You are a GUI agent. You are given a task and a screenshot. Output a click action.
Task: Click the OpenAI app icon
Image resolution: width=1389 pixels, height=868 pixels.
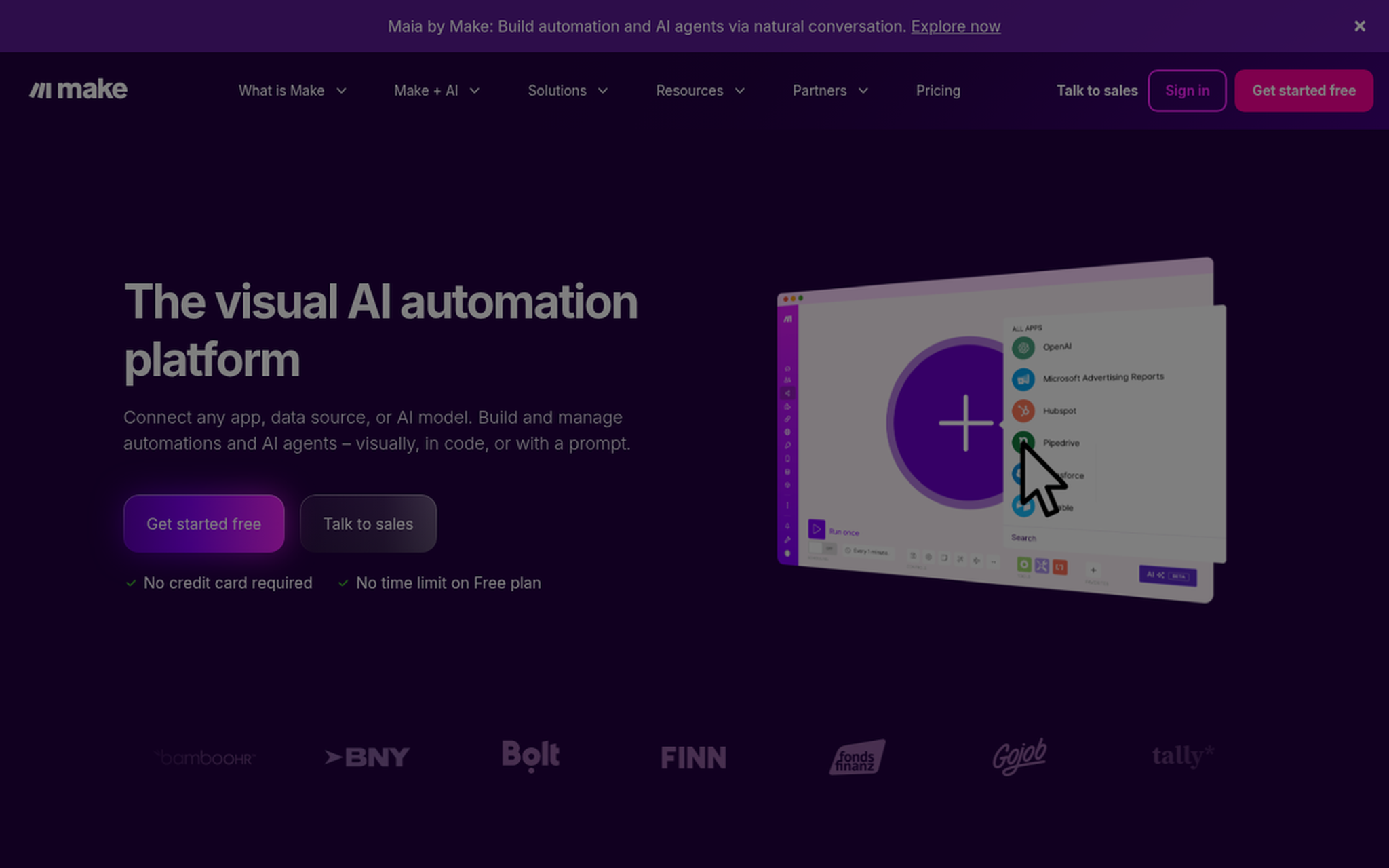coord(1023,348)
